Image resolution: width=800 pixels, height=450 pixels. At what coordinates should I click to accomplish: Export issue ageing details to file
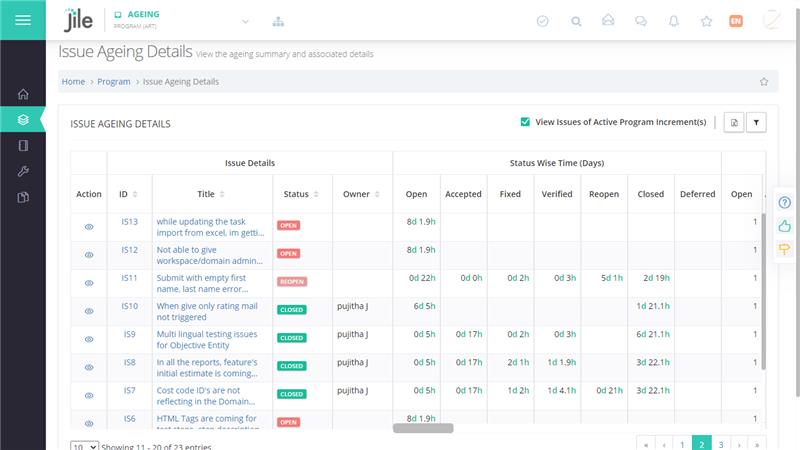(733, 122)
